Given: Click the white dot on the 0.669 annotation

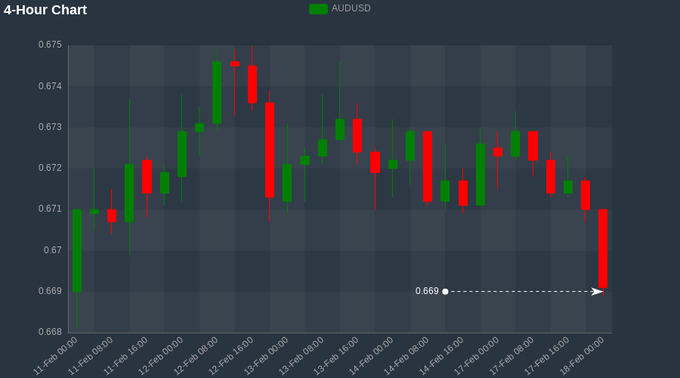Looking at the screenshot, I should (x=445, y=291).
